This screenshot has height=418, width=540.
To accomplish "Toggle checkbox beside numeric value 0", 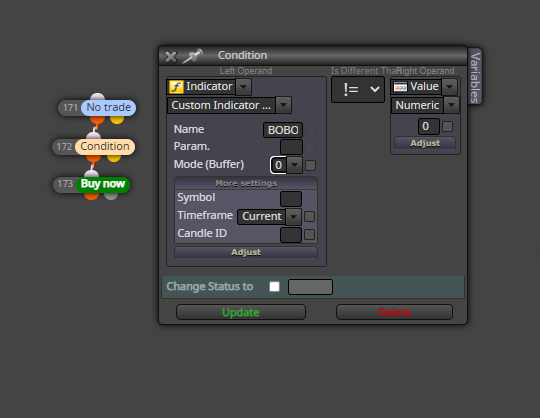I will [447, 126].
